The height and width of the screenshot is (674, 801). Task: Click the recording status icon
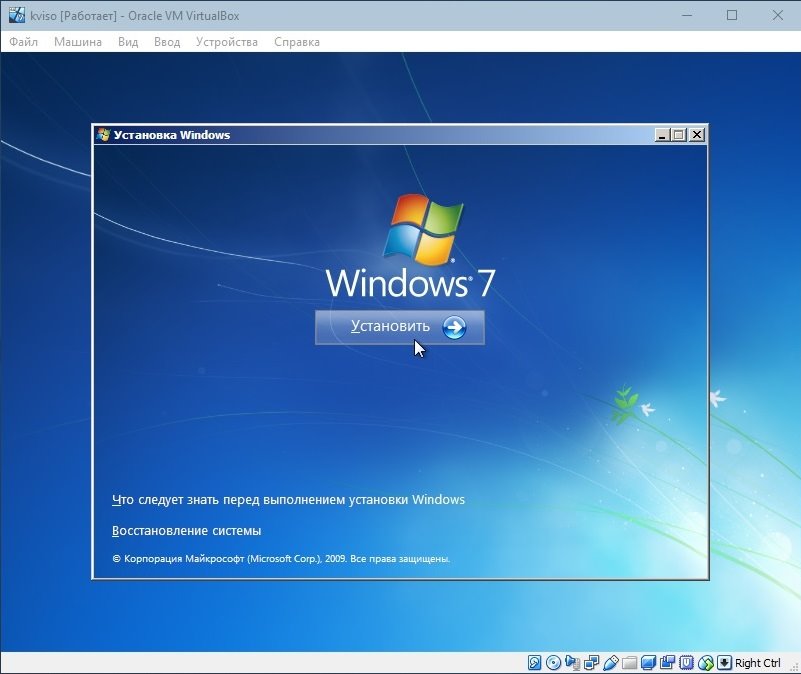[x=667, y=663]
